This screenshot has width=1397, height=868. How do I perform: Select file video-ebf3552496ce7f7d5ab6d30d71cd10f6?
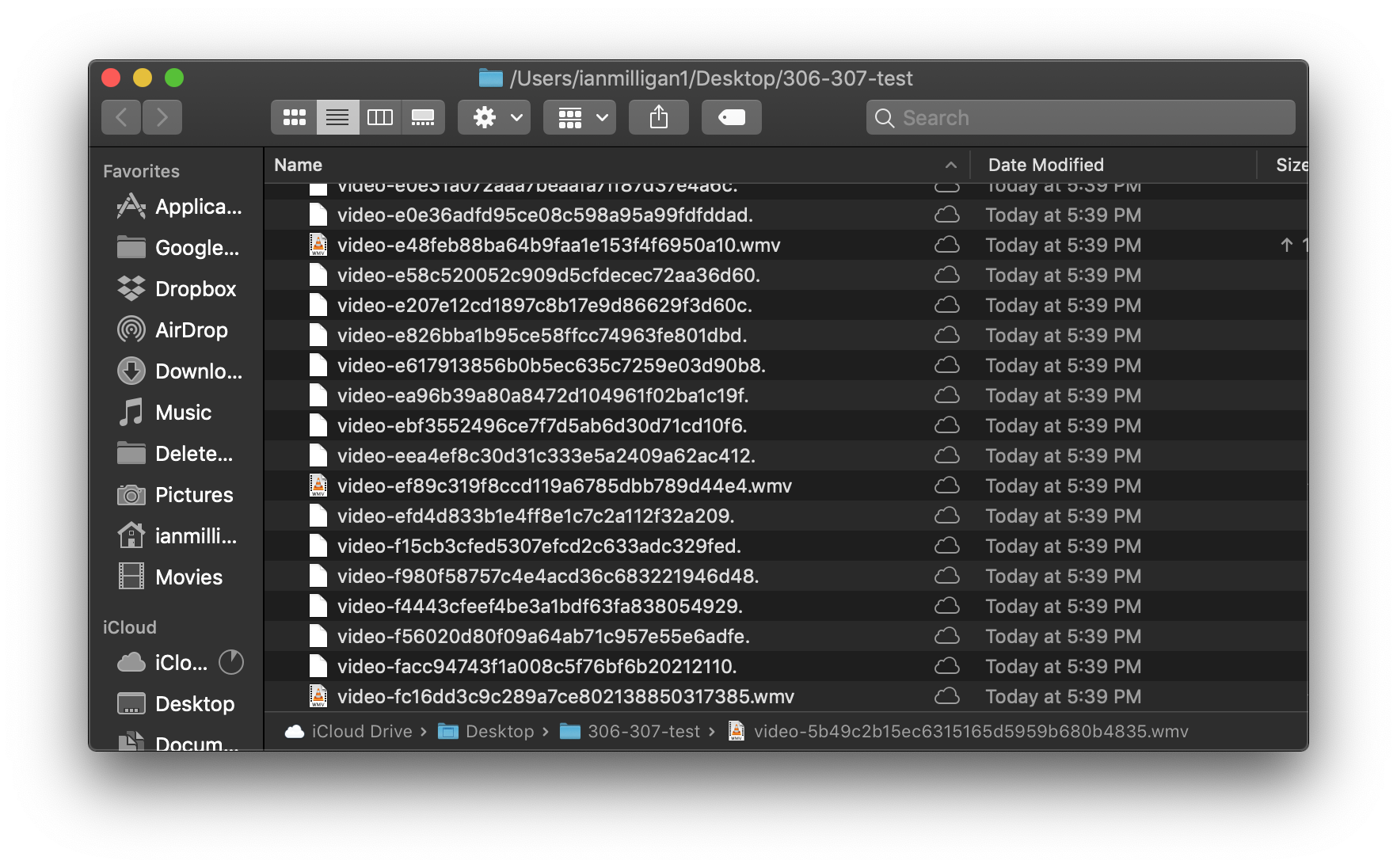(786, 425)
